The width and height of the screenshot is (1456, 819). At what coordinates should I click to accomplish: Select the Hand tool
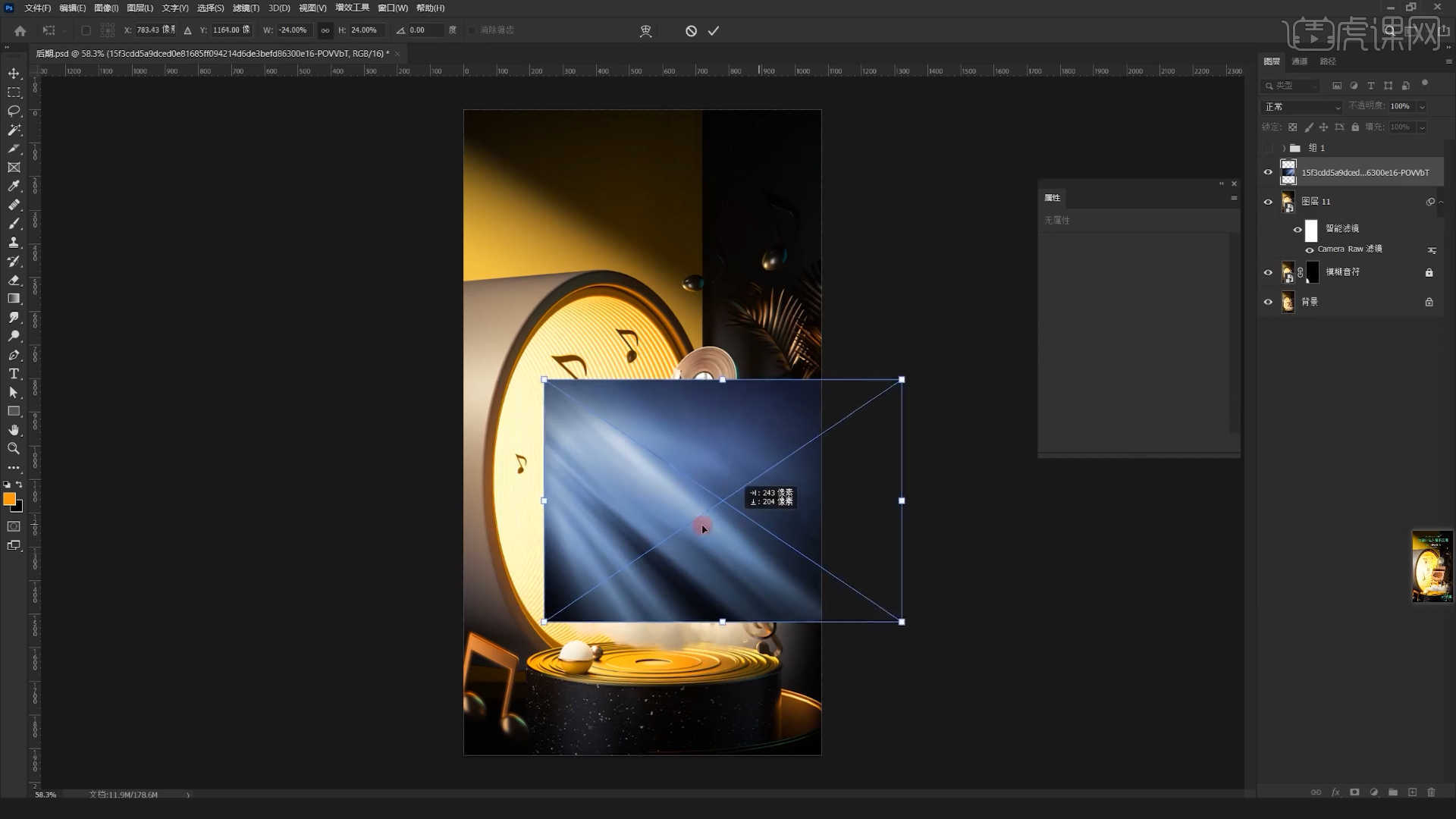[x=14, y=430]
